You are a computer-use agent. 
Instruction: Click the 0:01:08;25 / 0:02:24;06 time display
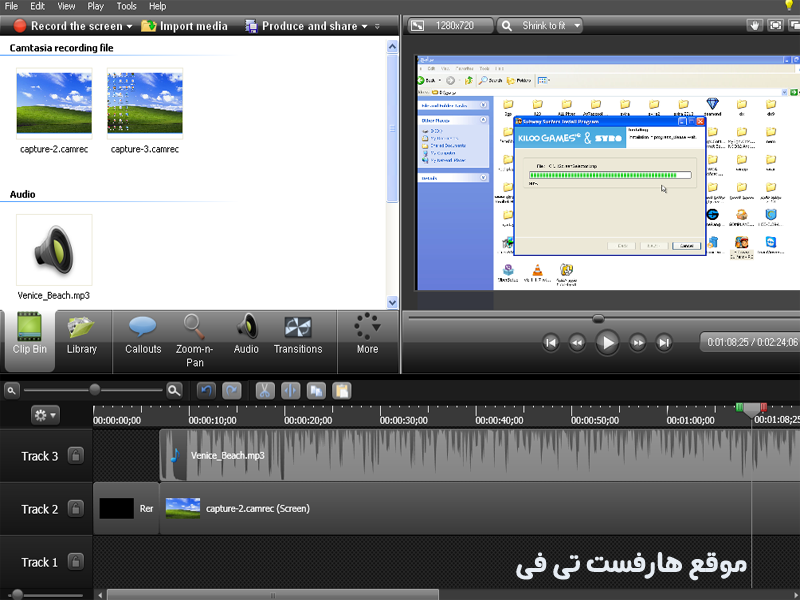pos(751,342)
